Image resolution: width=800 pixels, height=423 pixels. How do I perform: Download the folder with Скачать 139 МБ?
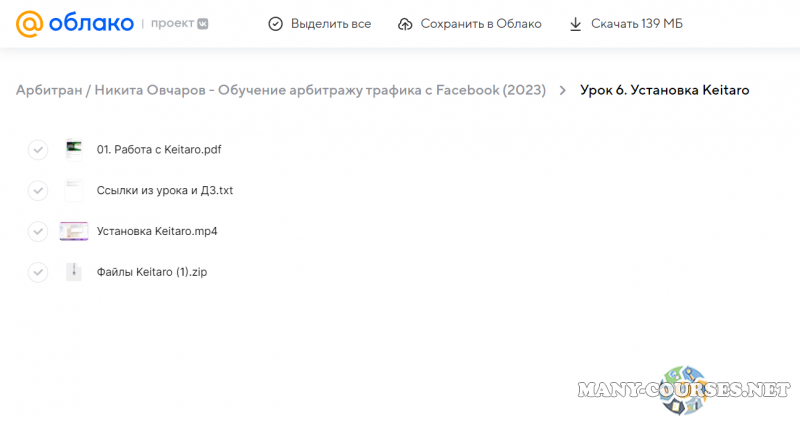626,24
